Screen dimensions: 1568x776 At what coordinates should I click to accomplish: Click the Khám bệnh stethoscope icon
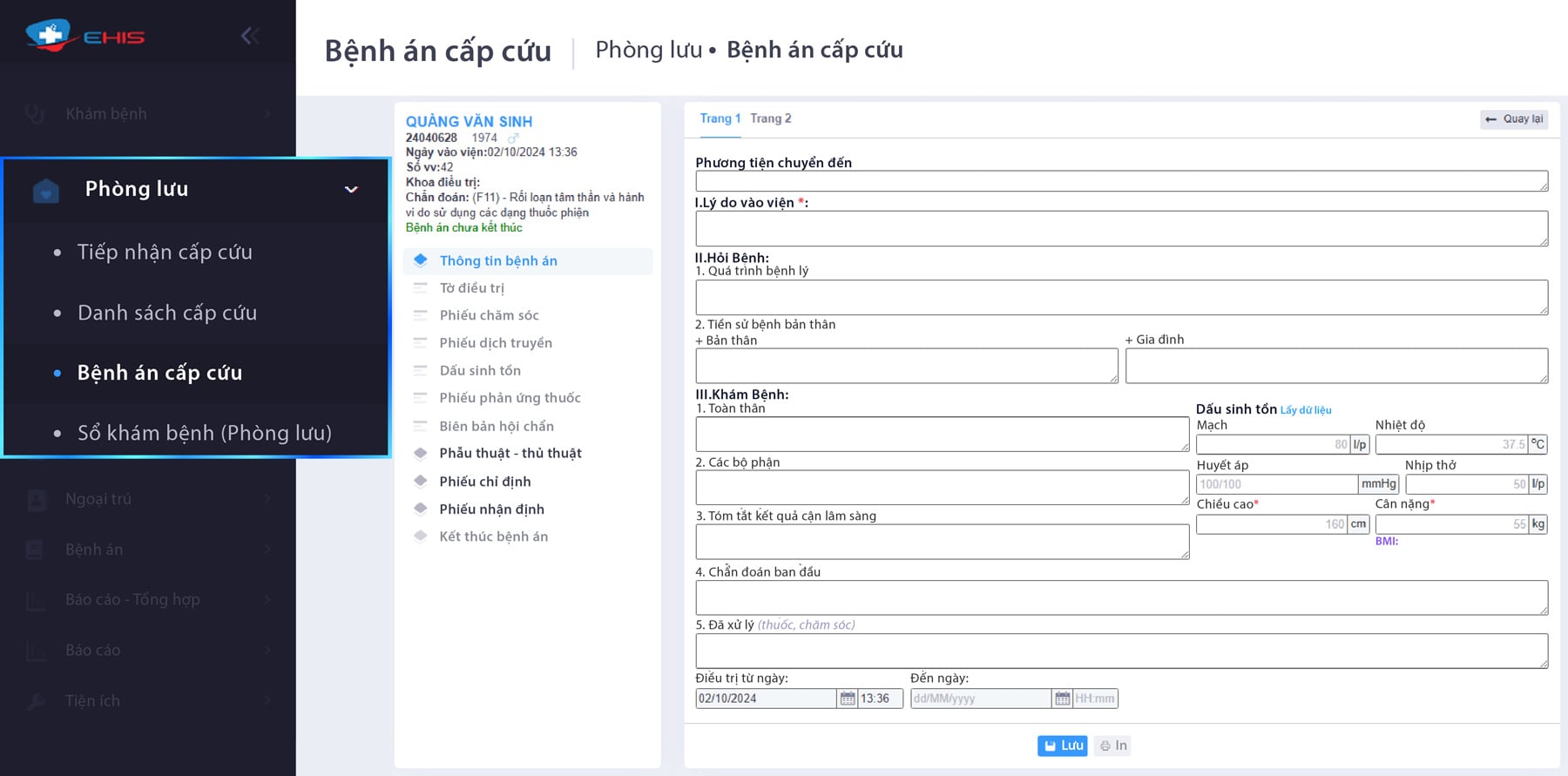(35, 114)
